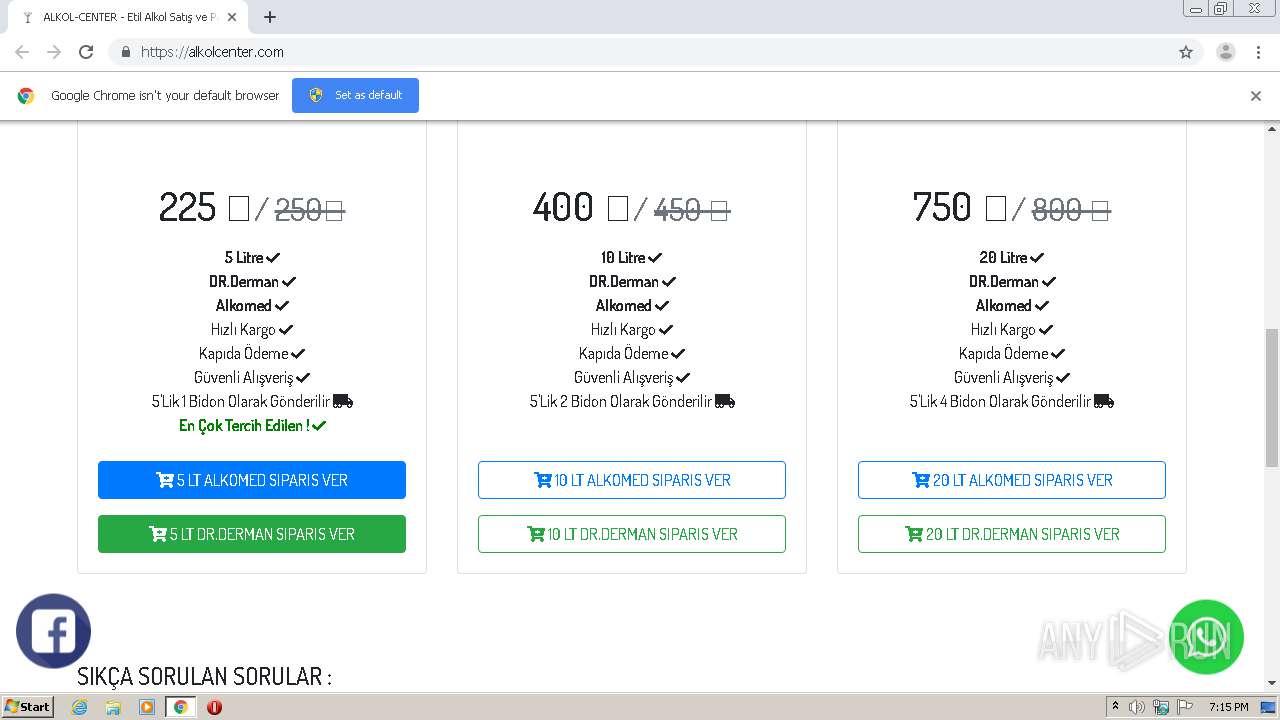
Task: Click '5'Lik 4 Bidon Olarak Gönderilir' text
Action: click(x=1001, y=401)
